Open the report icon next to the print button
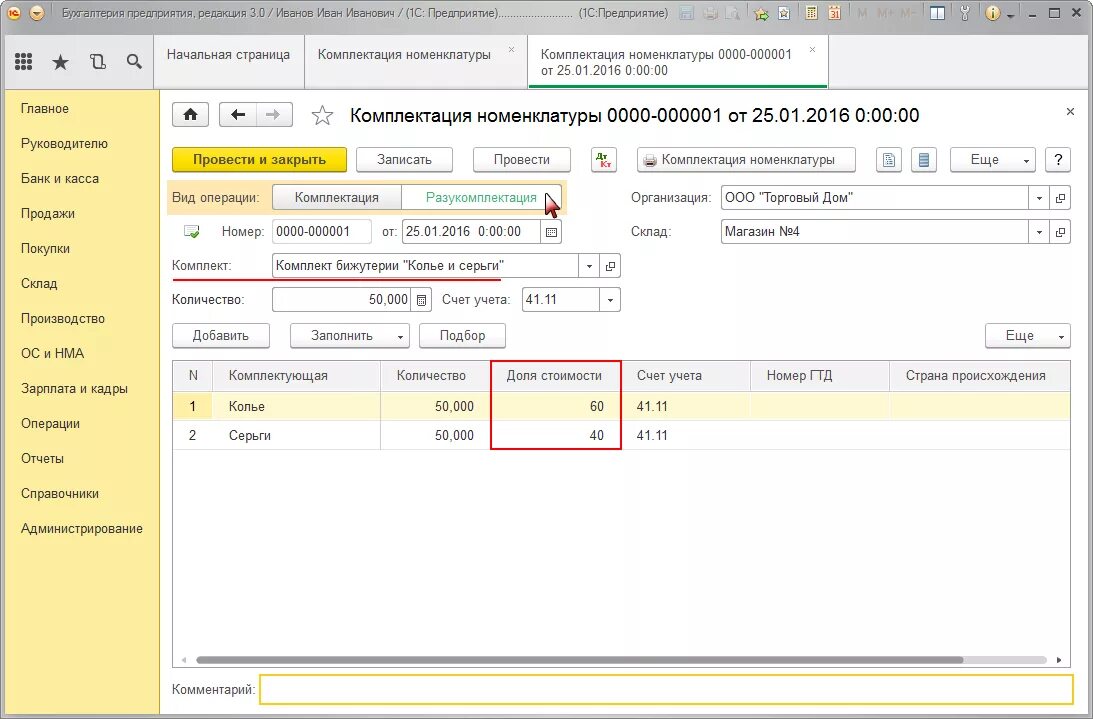The width and height of the screenshot is (1093, 719). point(889,160)
